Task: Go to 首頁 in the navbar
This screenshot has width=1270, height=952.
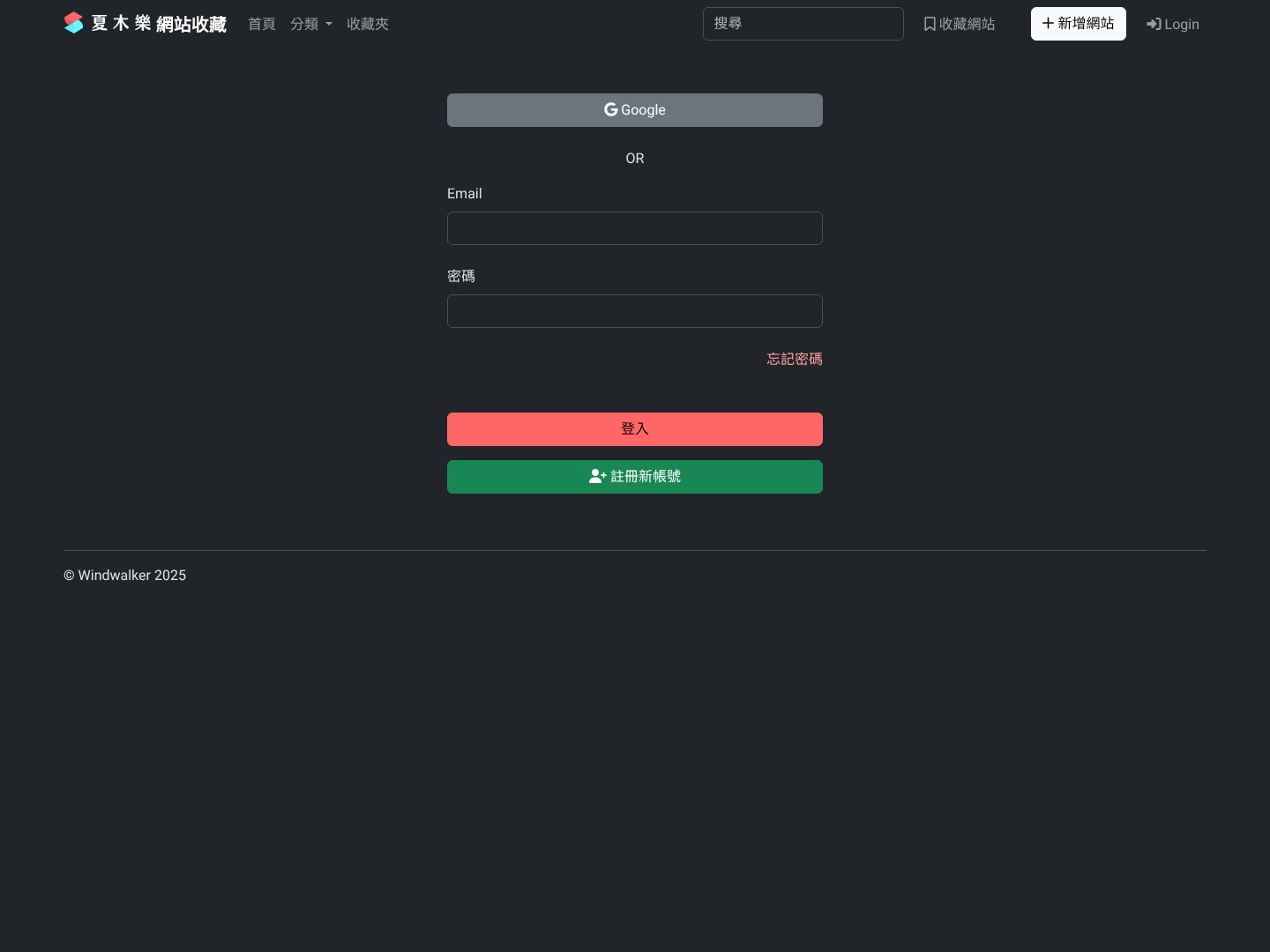Action: [262, 24]
